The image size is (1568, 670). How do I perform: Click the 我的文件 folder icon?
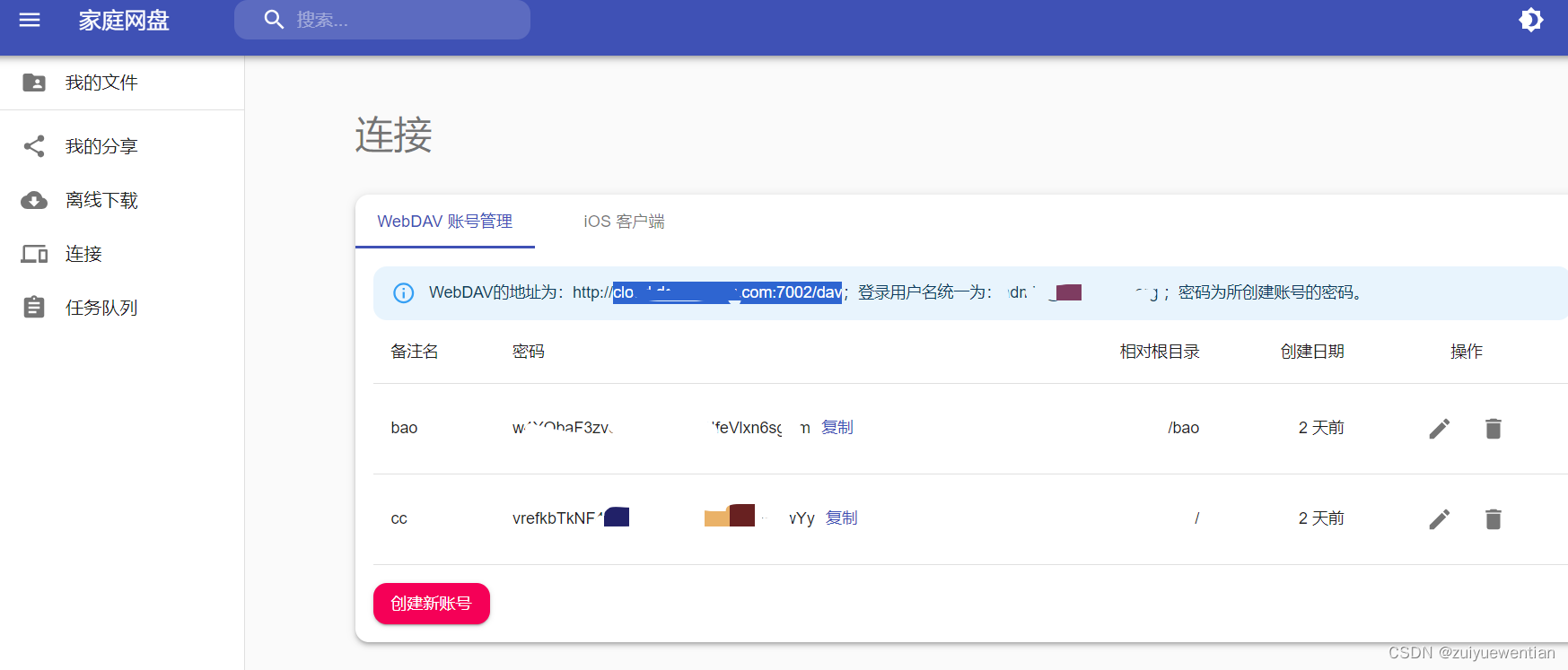(x=34, y=83)
